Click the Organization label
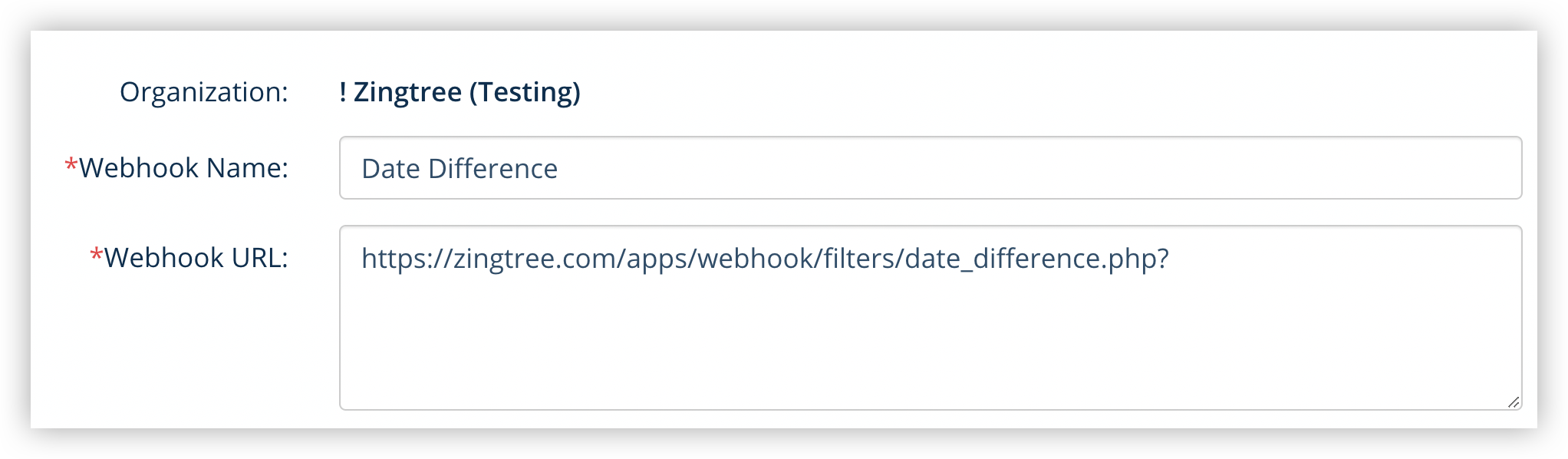Screen dimensions: 1568x459 coord(203,92)
